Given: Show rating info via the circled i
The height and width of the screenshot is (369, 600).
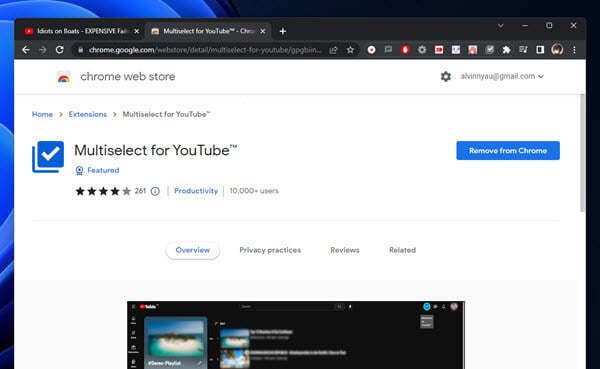Looking at the screenshot, I should pyautogui.click(x=155, y=191).
